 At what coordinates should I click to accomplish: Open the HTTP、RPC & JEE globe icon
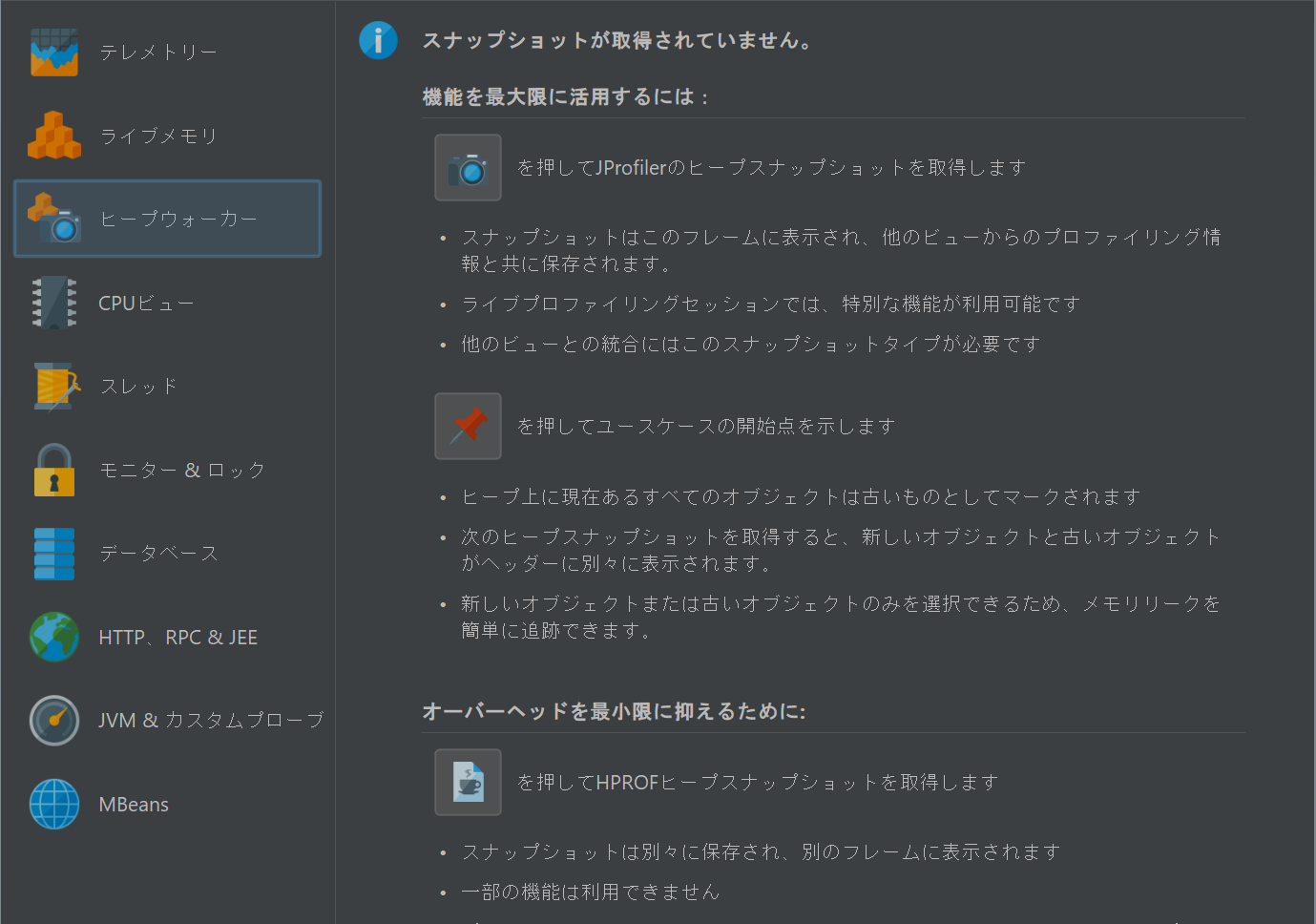(54, 637)
